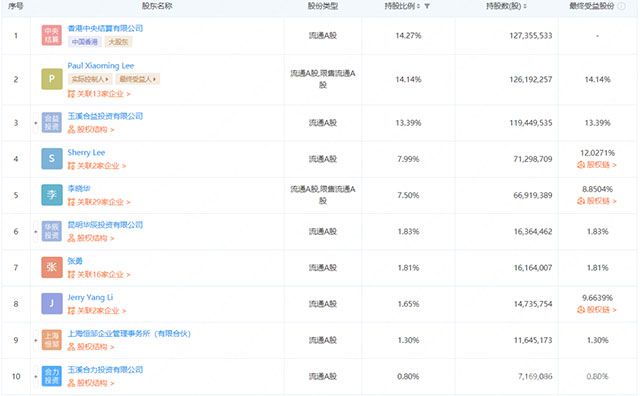Open 股权结构 under 昆明华辰投资有限公司
640x396 pixels.
91,238
